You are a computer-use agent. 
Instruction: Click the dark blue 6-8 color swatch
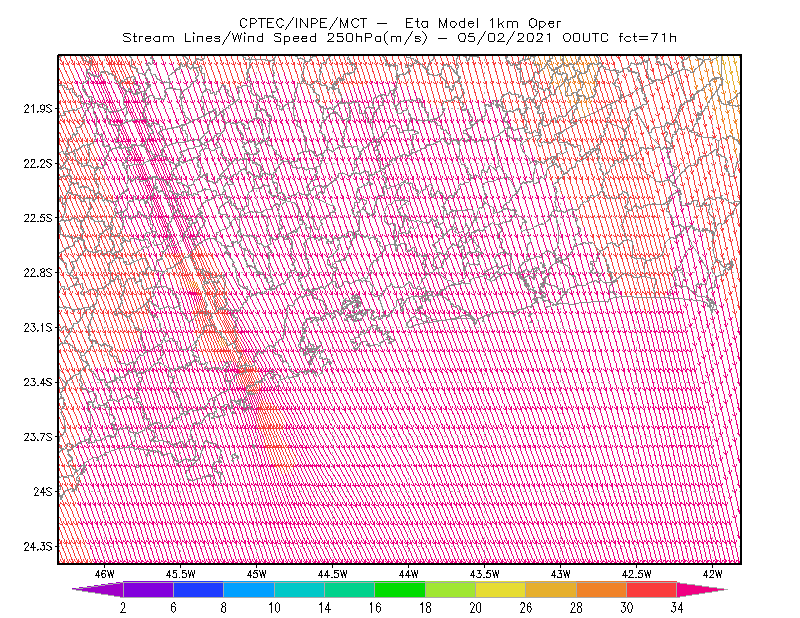198,589
